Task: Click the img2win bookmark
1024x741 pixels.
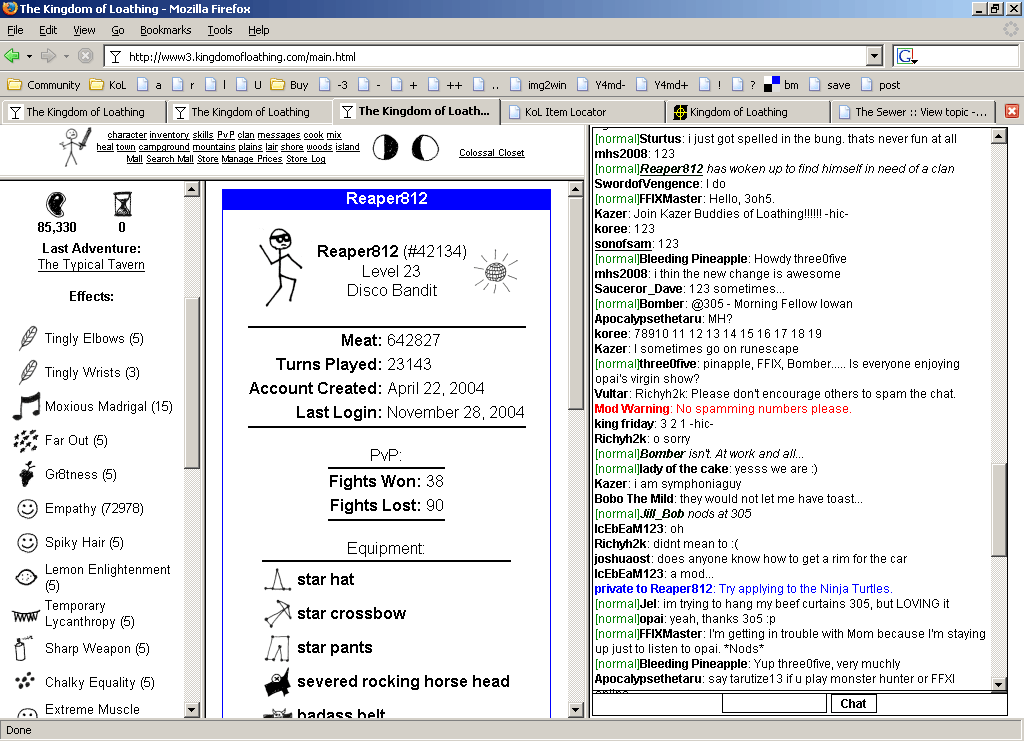Action: (x=539, y=85)
